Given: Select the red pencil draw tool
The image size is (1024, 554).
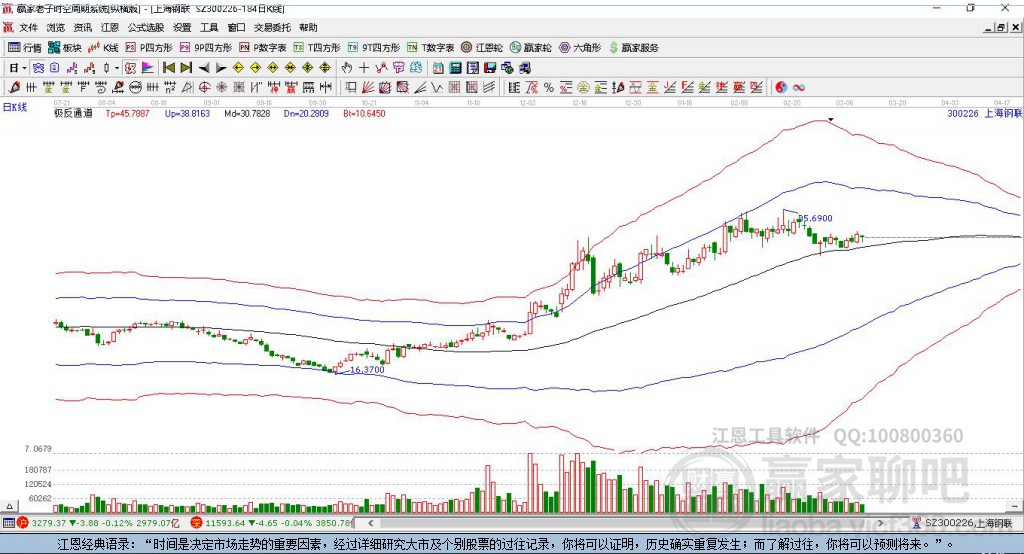Looking at the screenshot, I should [14, 88].
